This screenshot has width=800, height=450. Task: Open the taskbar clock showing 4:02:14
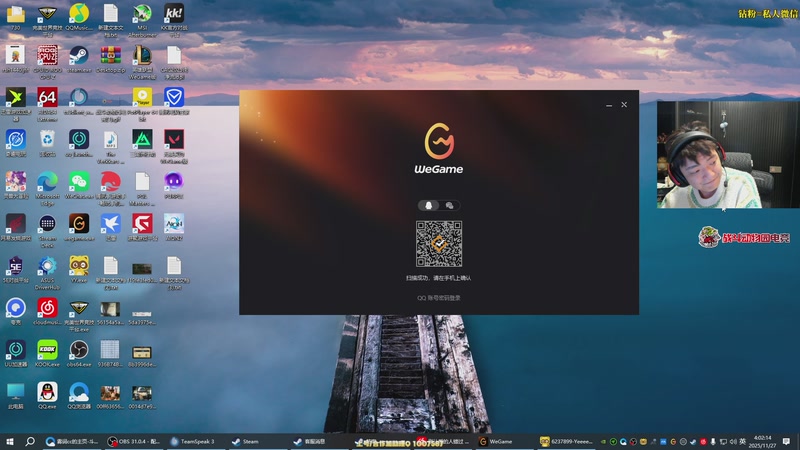tap(763, 441)
